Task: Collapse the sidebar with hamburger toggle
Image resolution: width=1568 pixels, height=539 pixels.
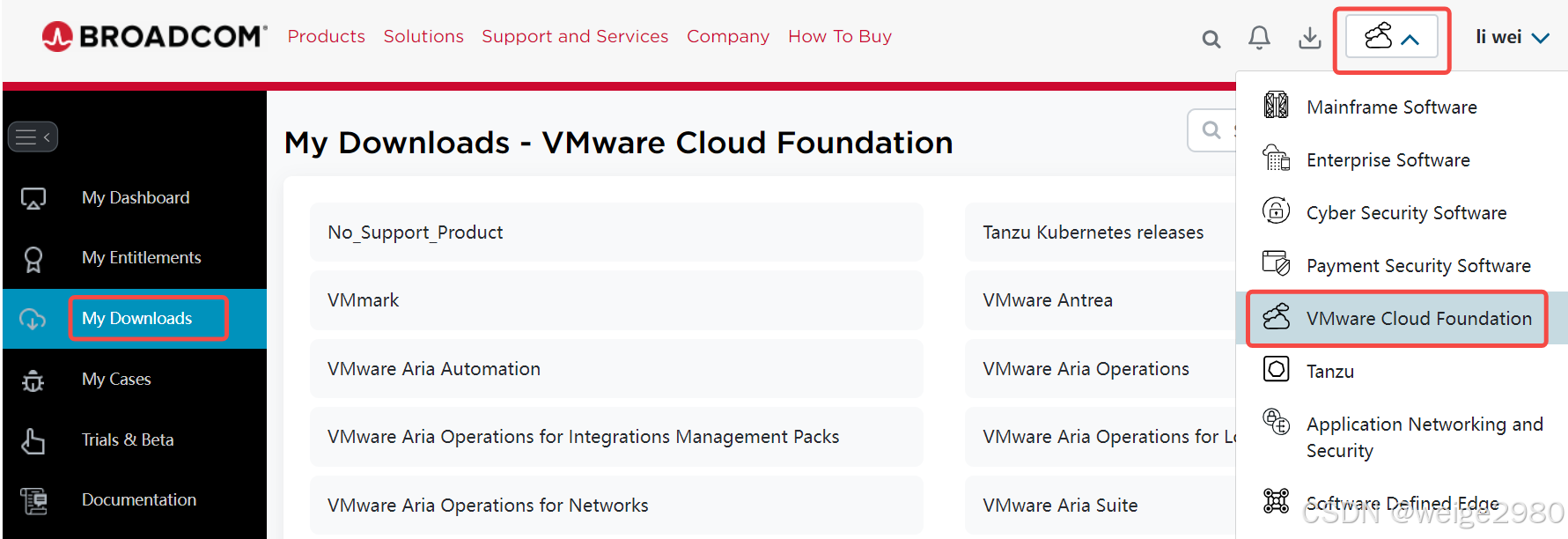Action: pyautogui.click(x=33, y=137)
